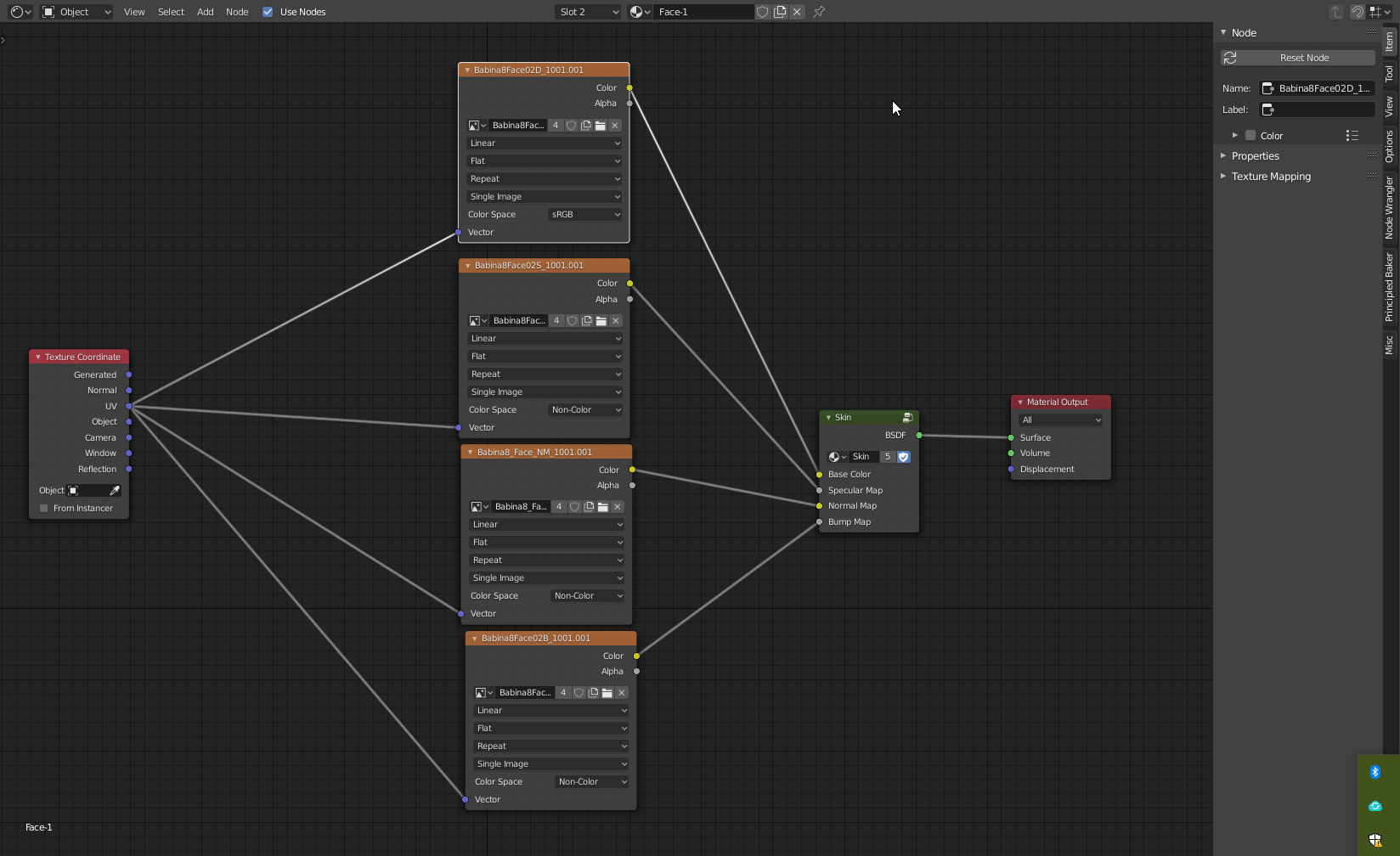This screenshot has height=856, width=1400.
Task: Browse images in Babina8_Face_NM node
Action: click(480, 507)
